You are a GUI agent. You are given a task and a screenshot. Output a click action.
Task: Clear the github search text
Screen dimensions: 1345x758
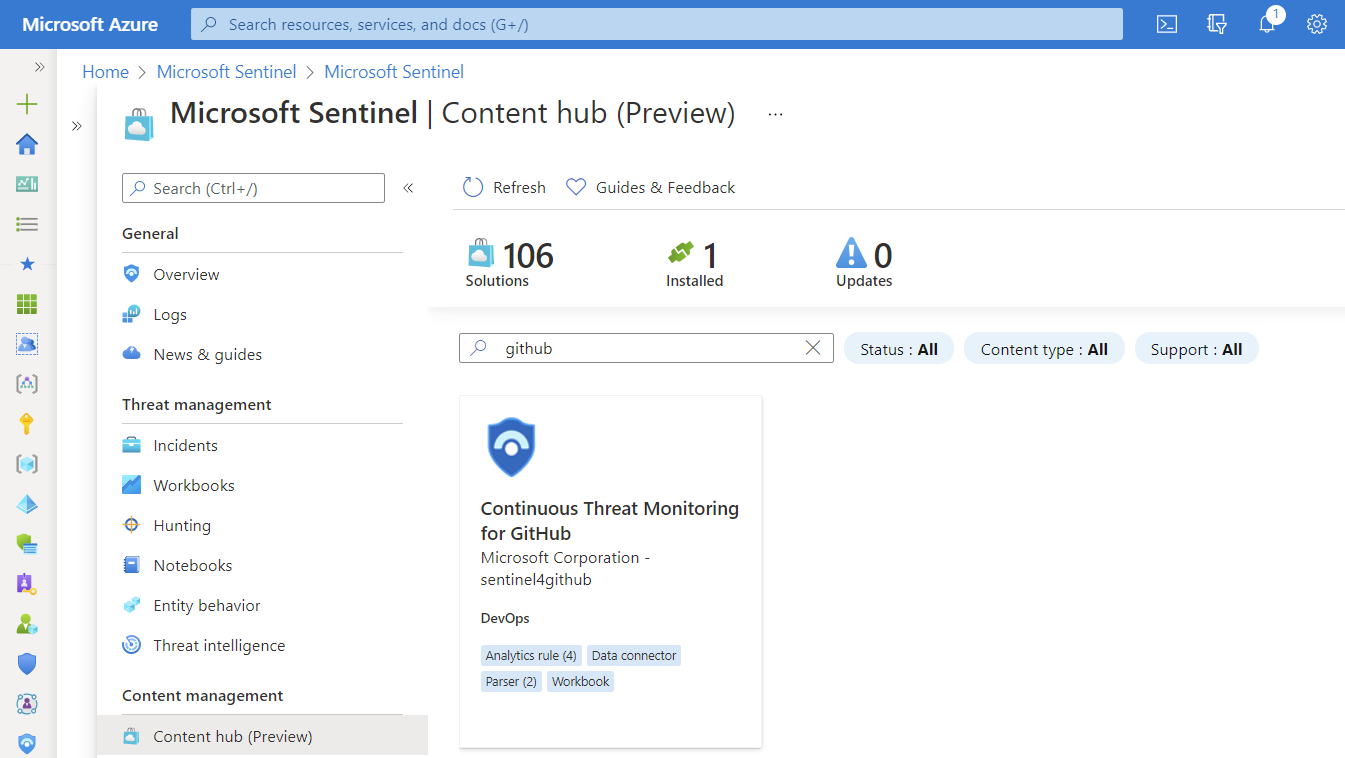click(x=813, y=348)
